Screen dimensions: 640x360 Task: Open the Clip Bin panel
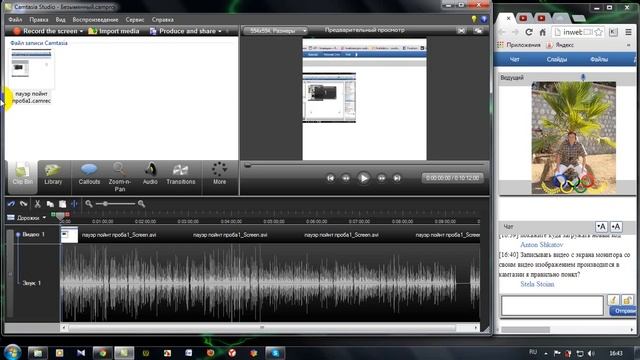click(22, 175)
